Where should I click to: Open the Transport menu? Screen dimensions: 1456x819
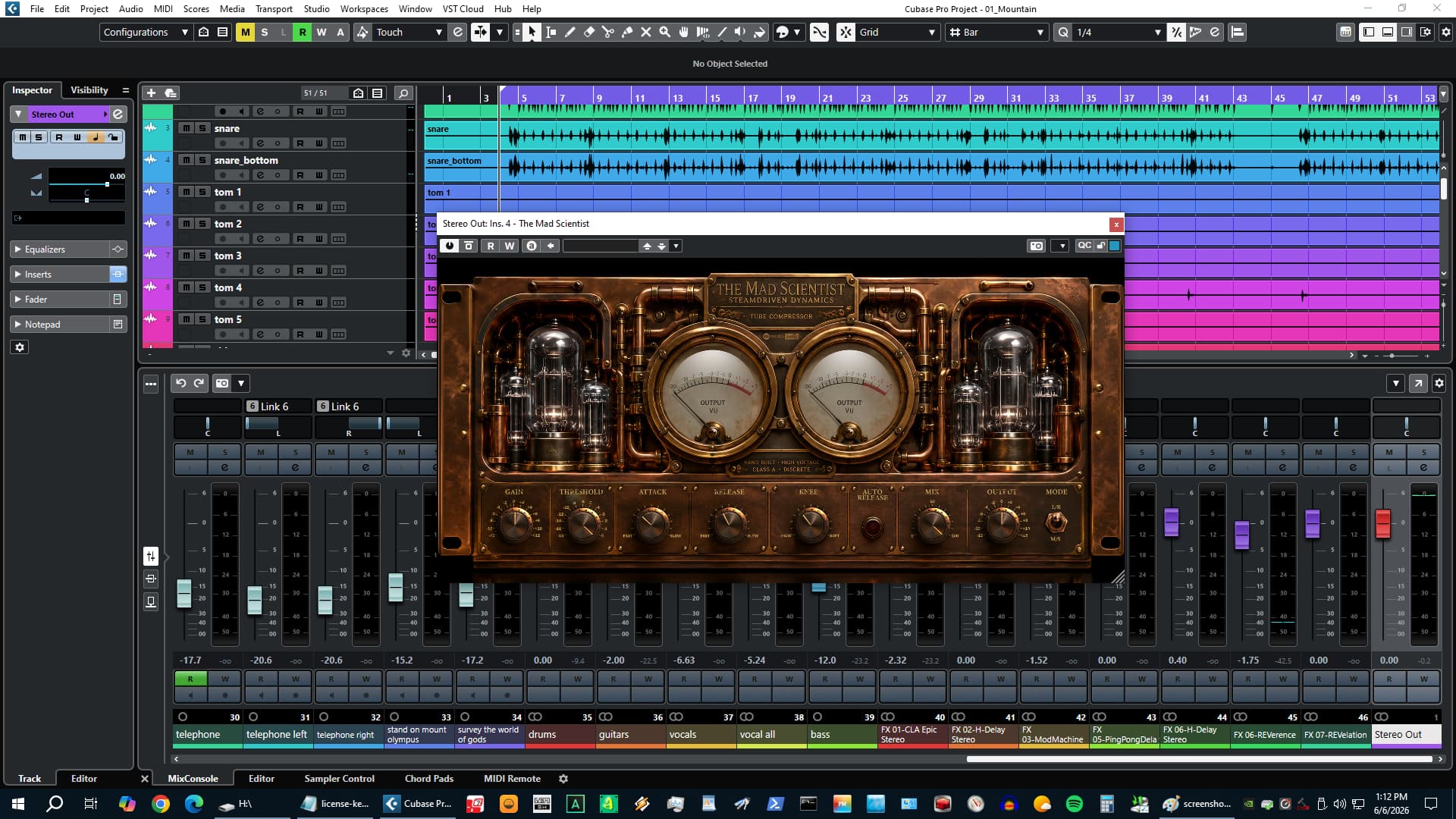pyautogui.click(x=274, y=8)
